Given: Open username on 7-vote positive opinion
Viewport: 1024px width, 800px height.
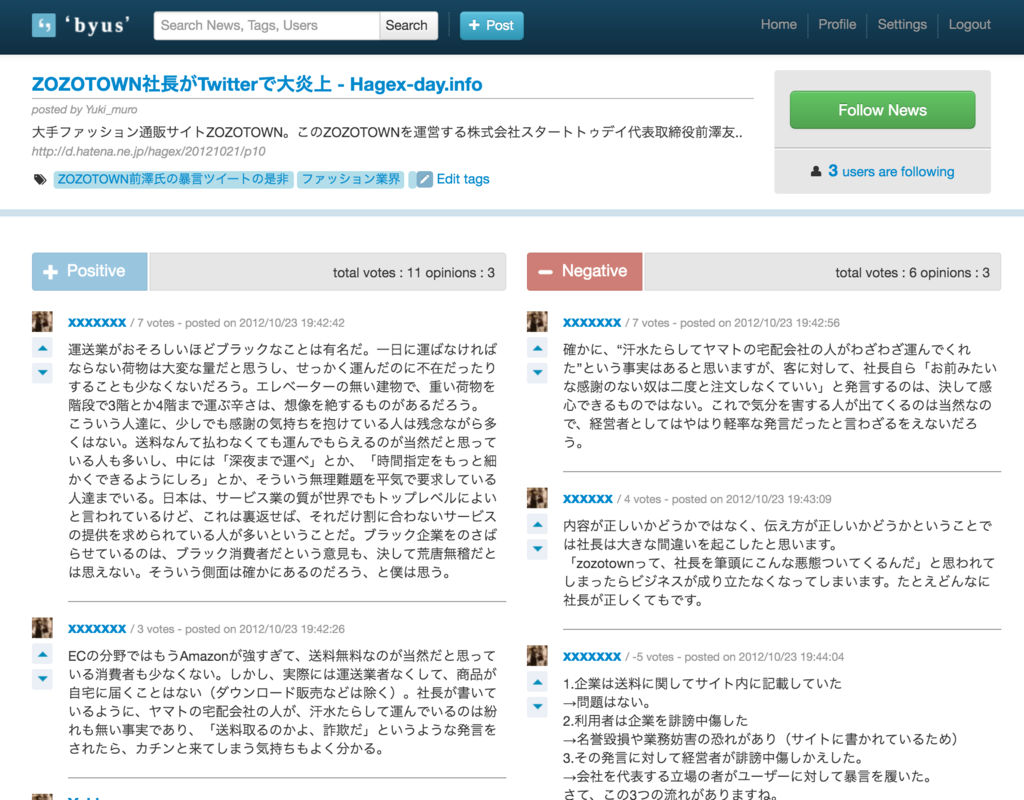Looking at the screenshot, I should (x=97, y=323).
